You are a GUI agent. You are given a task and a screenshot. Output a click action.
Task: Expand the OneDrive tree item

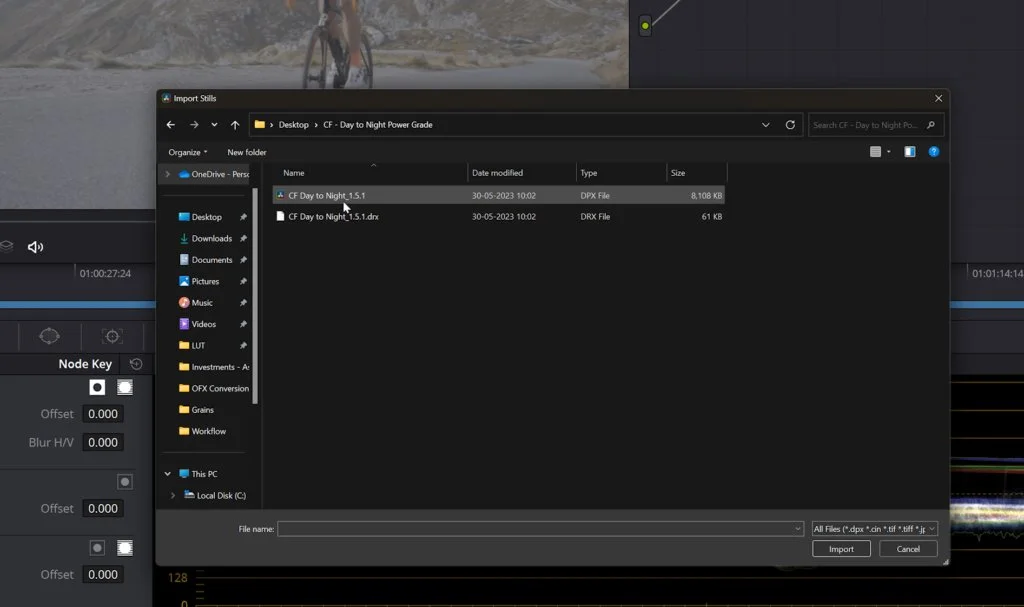tap(168, 174)
